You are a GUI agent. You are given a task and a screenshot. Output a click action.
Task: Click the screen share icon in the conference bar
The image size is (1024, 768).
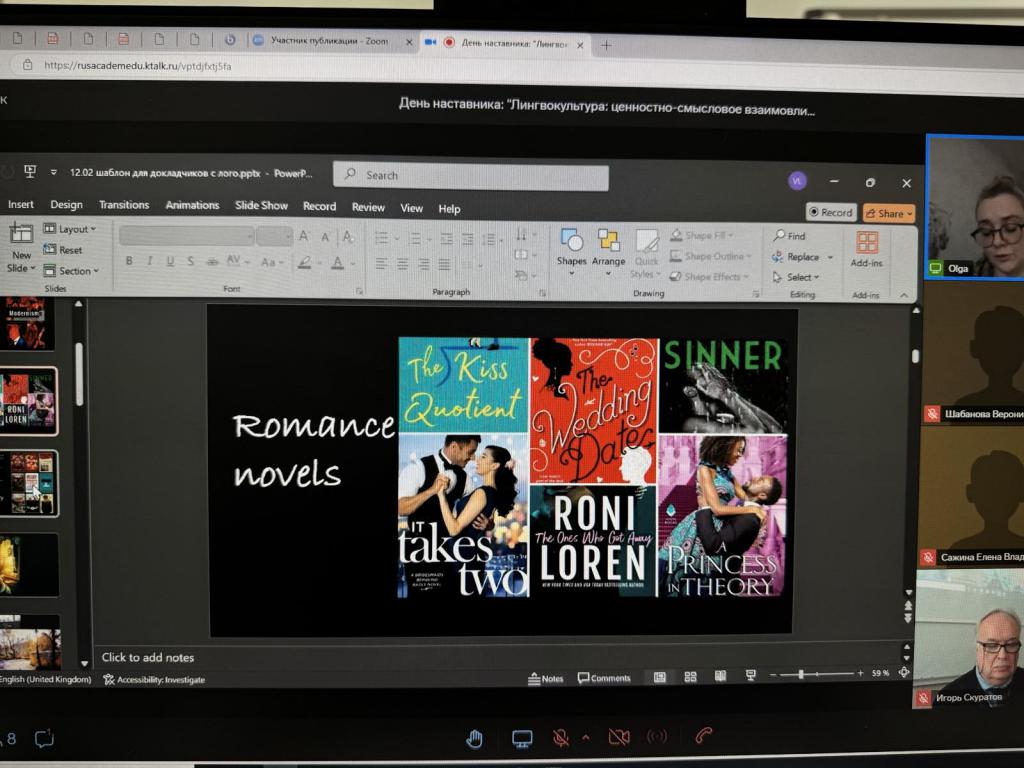pos(522,739)
